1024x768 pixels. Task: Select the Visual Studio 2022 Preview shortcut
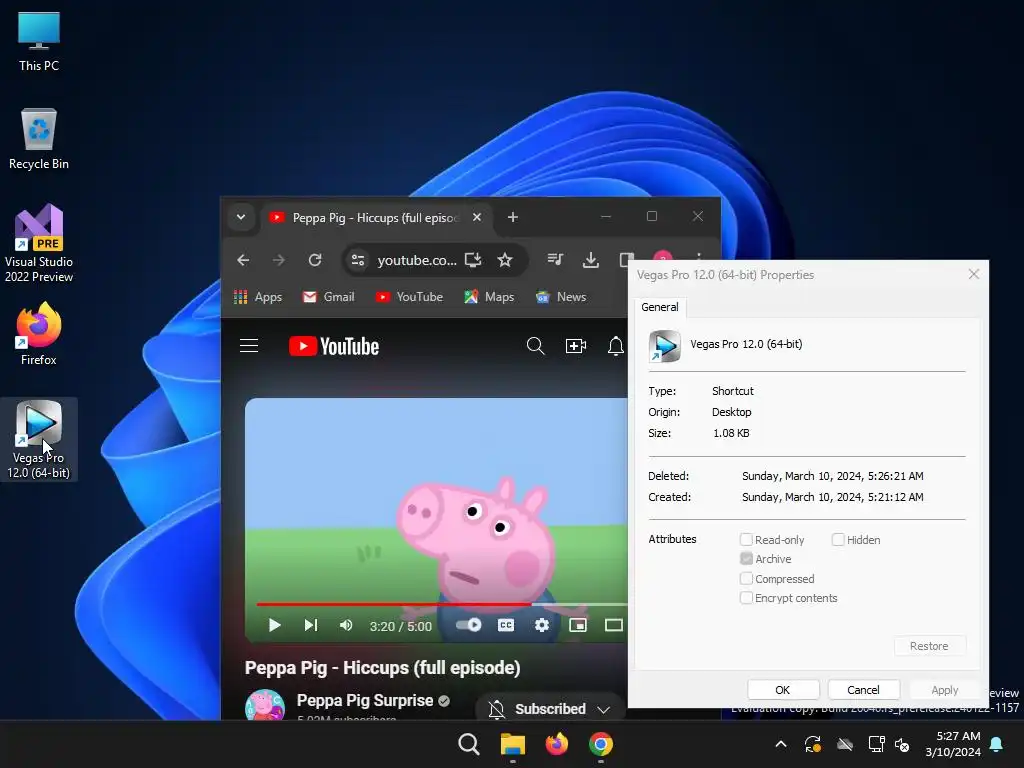[39, 244]
